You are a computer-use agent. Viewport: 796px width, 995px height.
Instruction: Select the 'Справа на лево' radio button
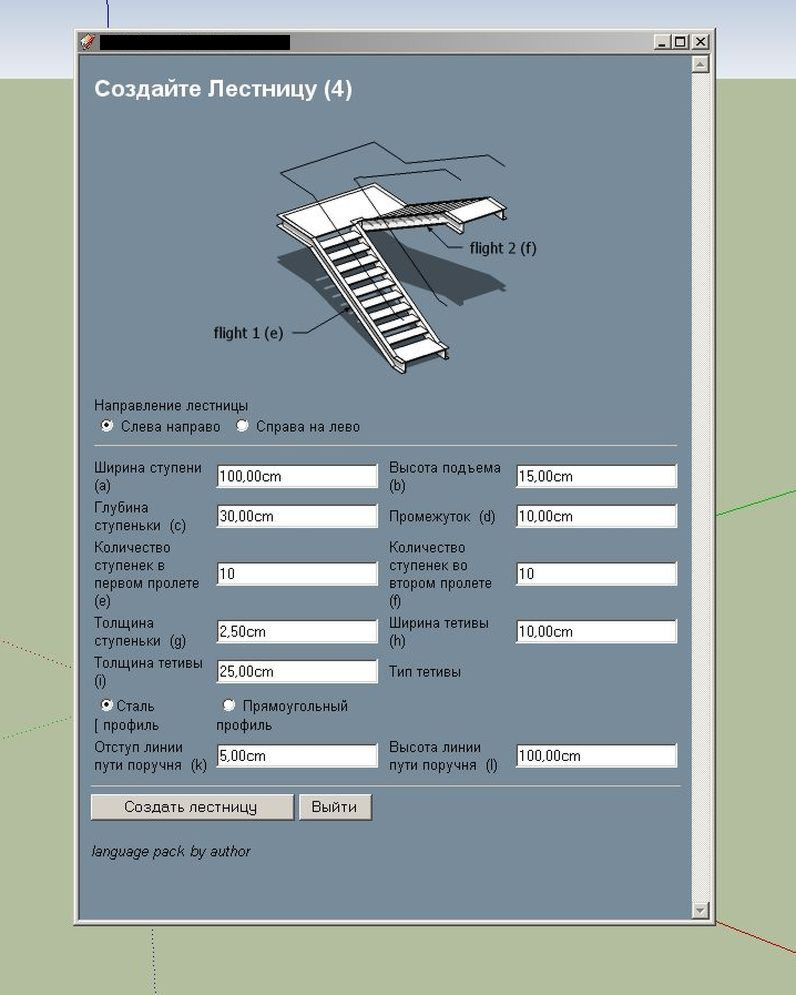(x=242, y=425)
